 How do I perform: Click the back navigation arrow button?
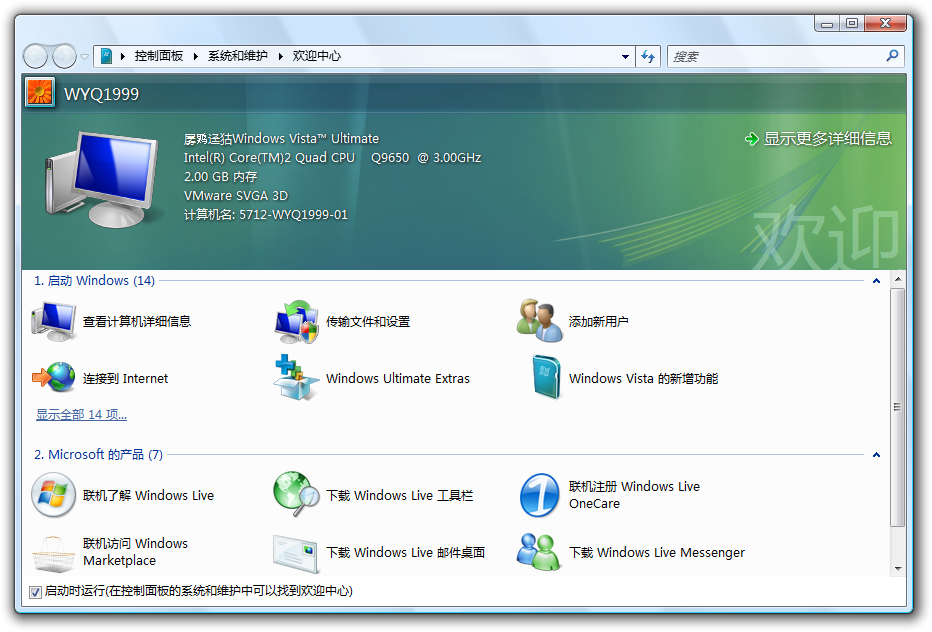(x=36, y=56)
